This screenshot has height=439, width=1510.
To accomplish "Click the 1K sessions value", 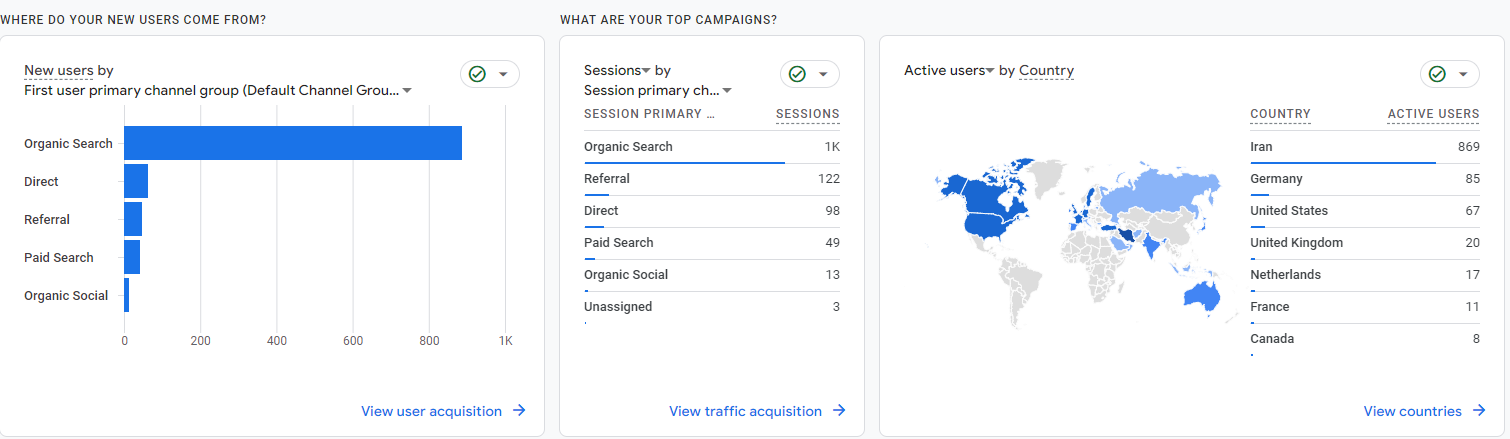I will (x=832, y=147).
